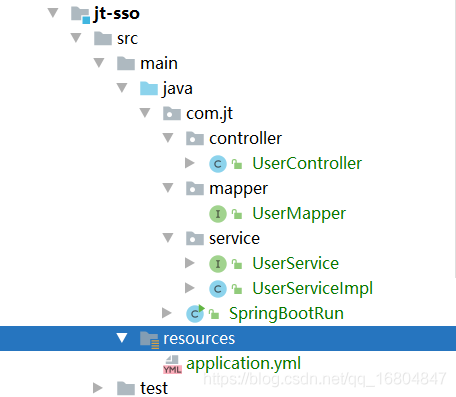The height and width of the screenshot is (397, 456).
Task: Open the UserService interface
Action: click(x=296, y=263)
